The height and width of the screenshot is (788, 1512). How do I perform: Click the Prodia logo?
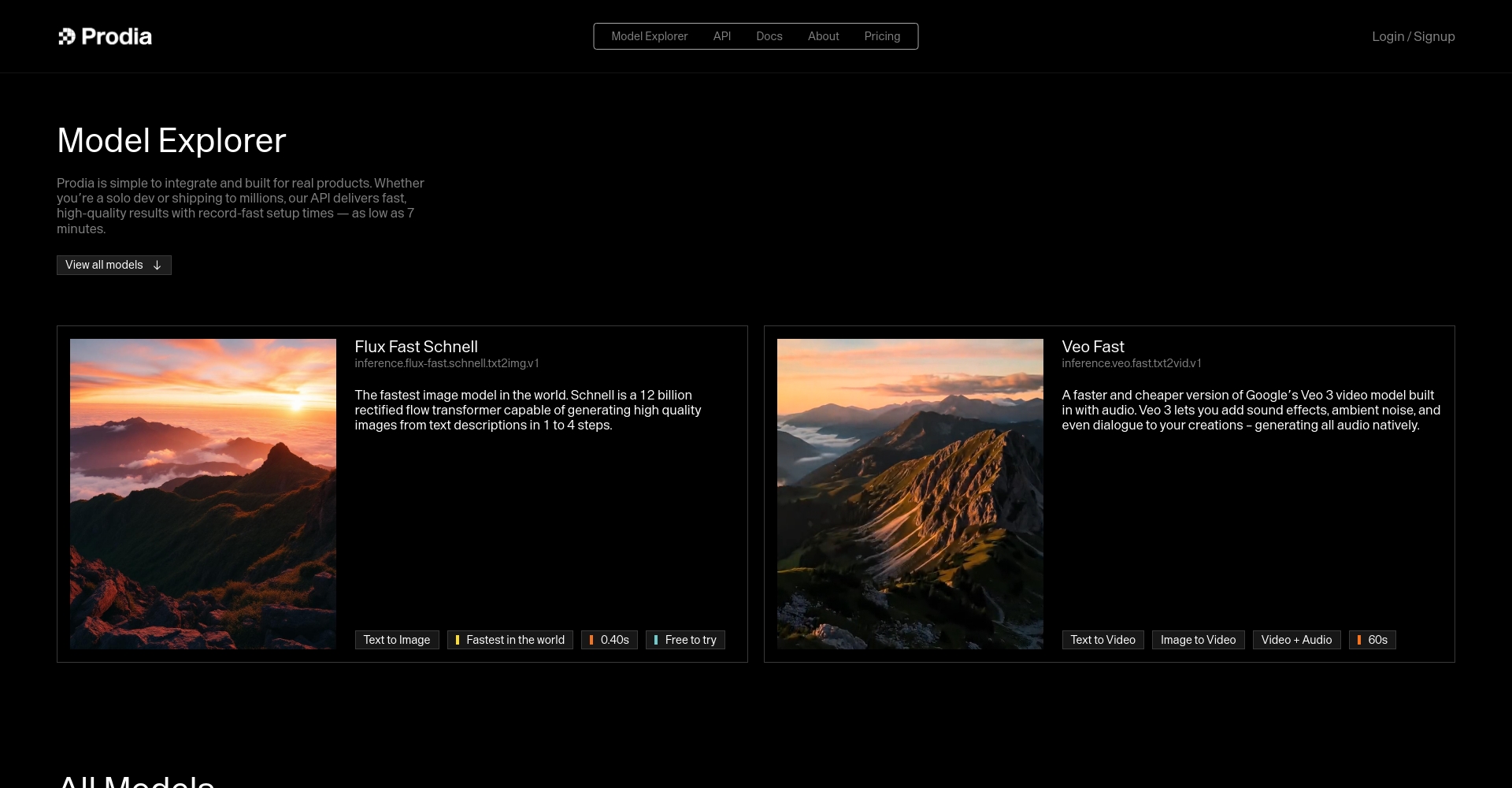(x=105, y=36)
